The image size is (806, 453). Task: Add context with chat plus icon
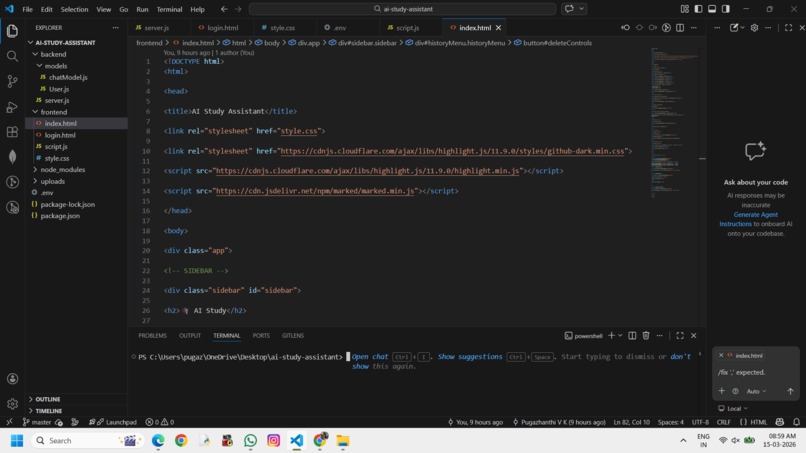click(x=722, y=391)
